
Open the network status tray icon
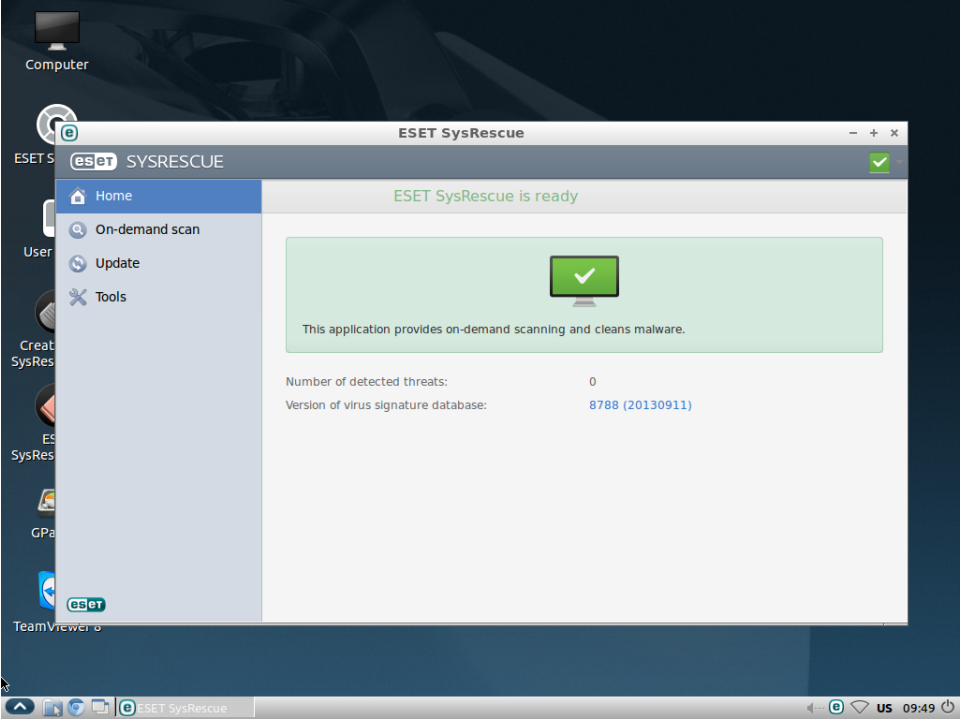(859, 708)
